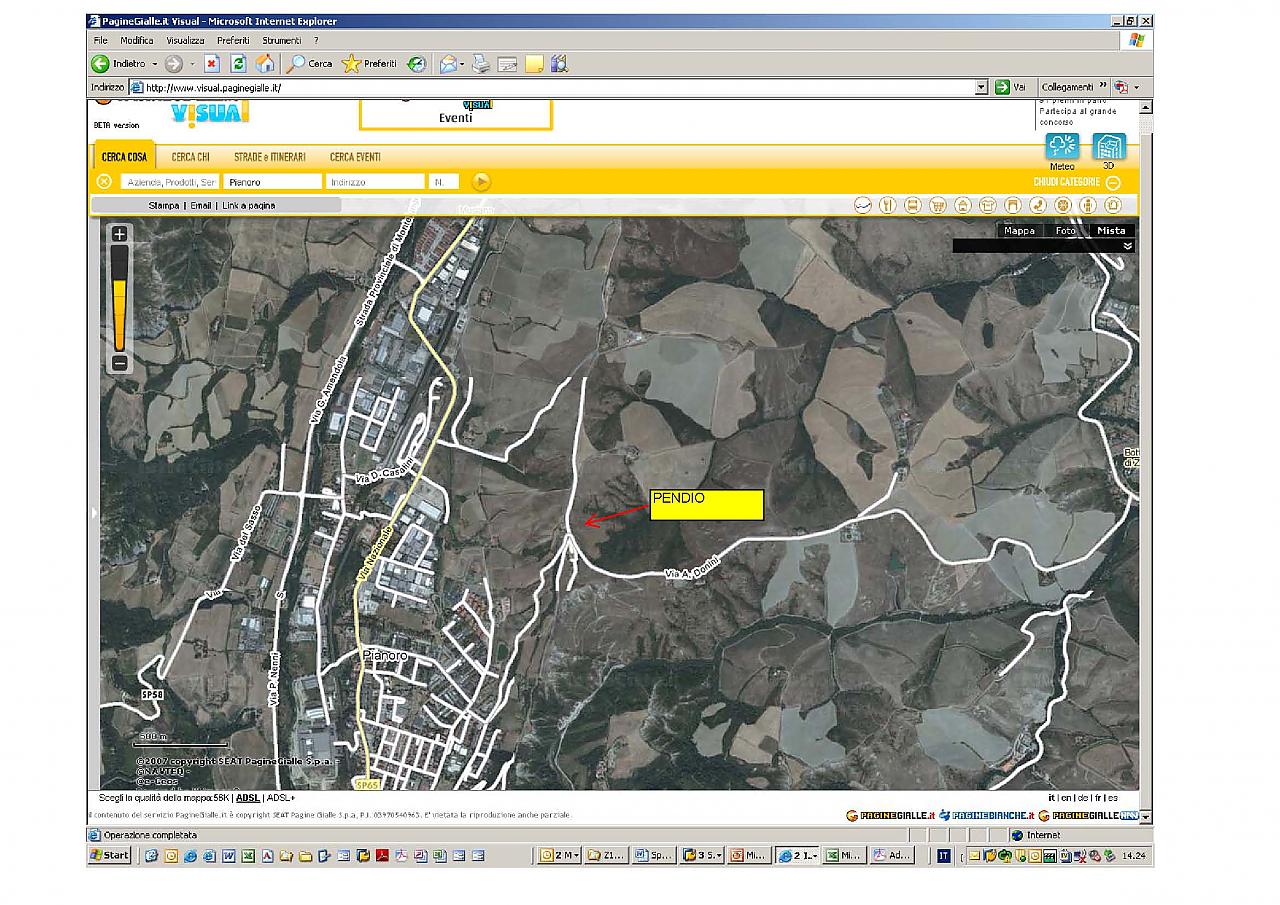Expand the black map options chevron

click(1128, 246)
